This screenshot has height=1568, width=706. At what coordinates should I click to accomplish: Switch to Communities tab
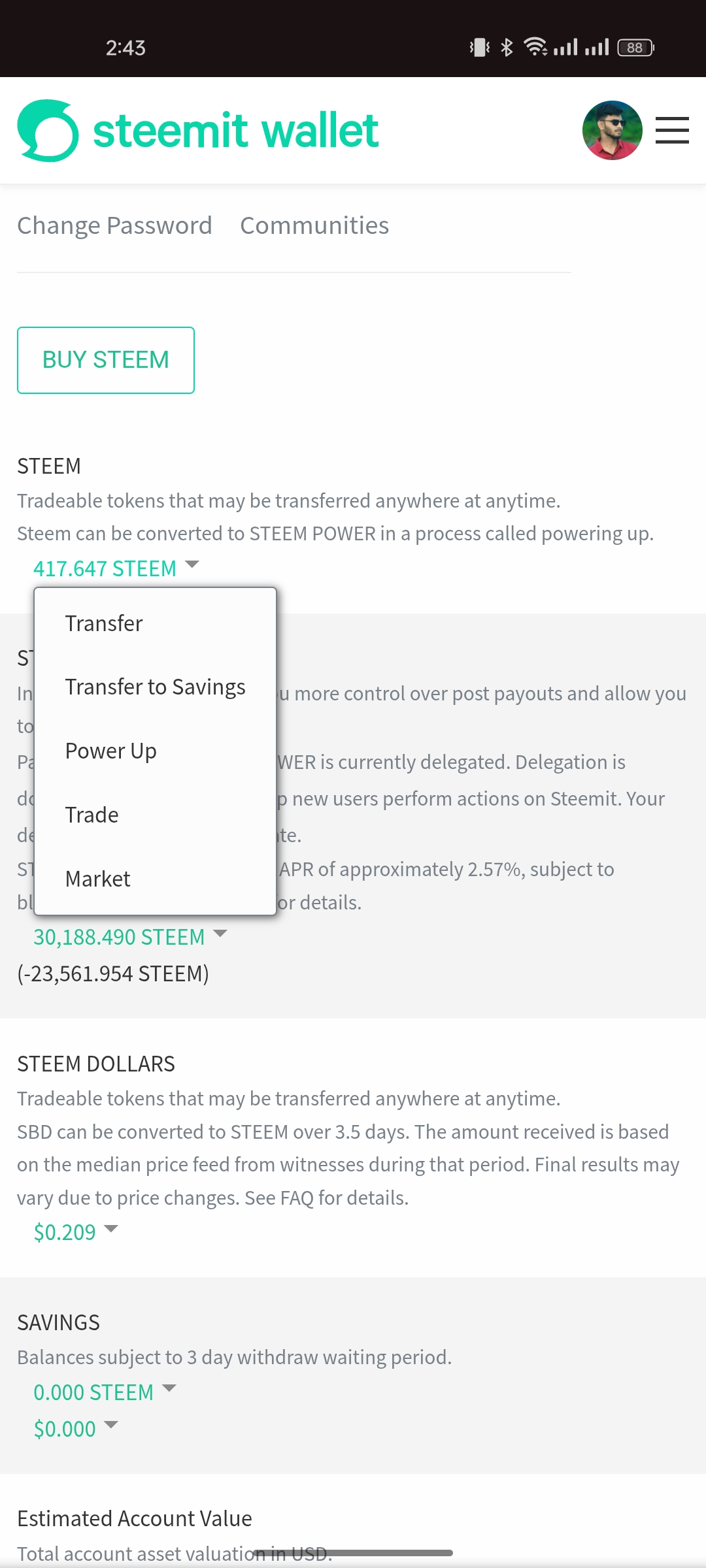tap(314, 225)
